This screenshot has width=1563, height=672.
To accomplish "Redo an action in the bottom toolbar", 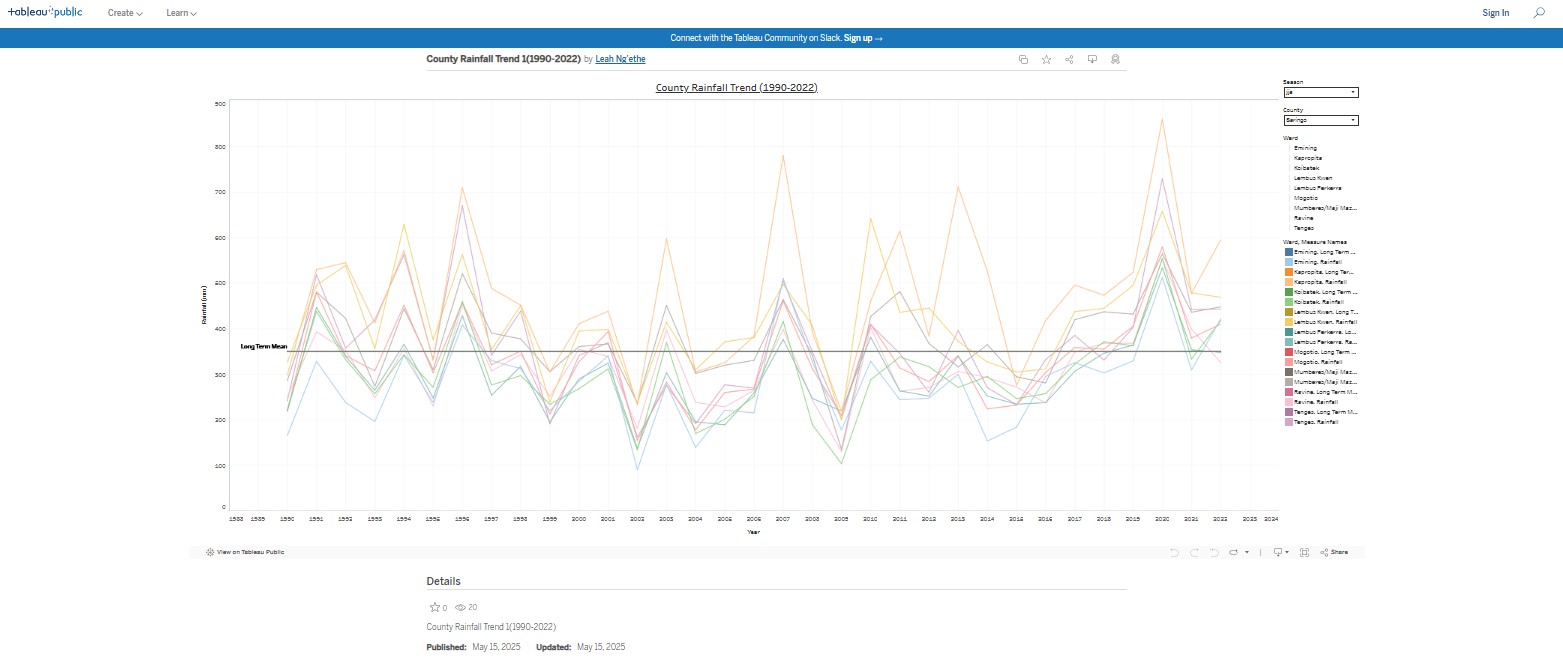I will pyautogui.click(x=1194, y=551).
